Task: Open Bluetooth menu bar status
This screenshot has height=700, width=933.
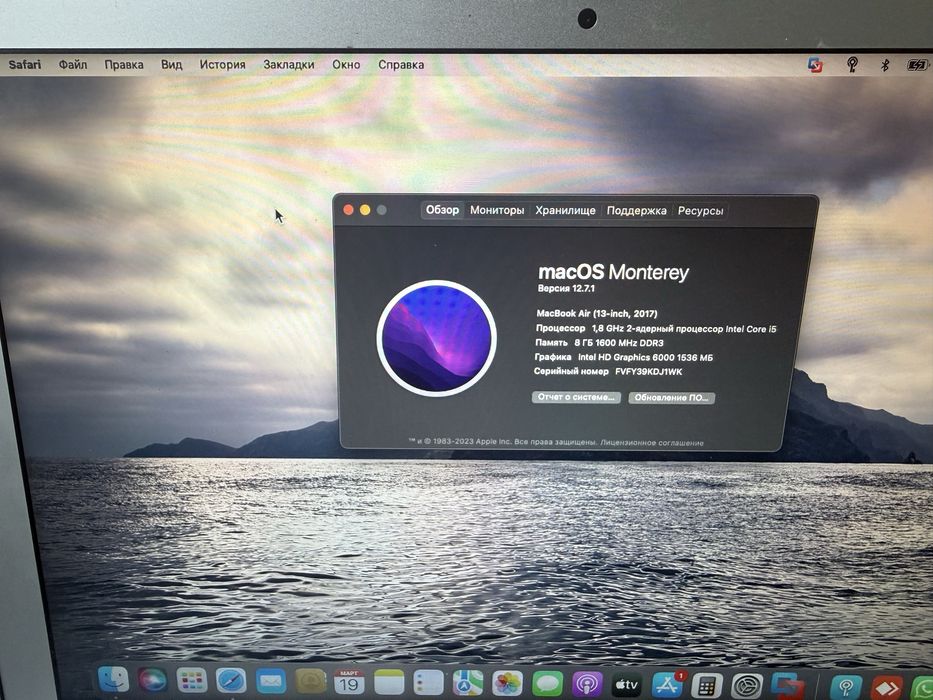Action: pos(885,65)
